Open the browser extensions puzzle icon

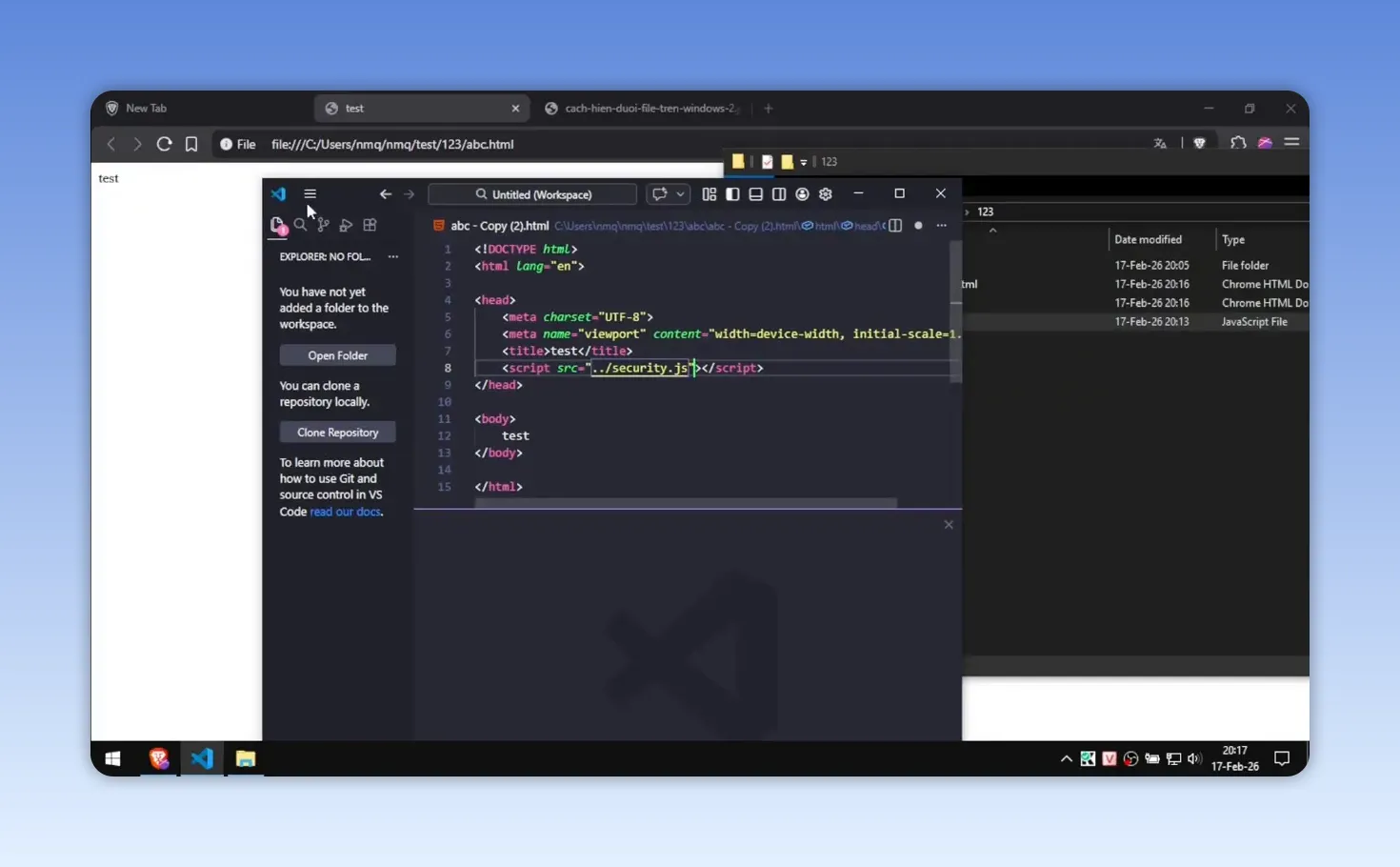point(1237,143)
